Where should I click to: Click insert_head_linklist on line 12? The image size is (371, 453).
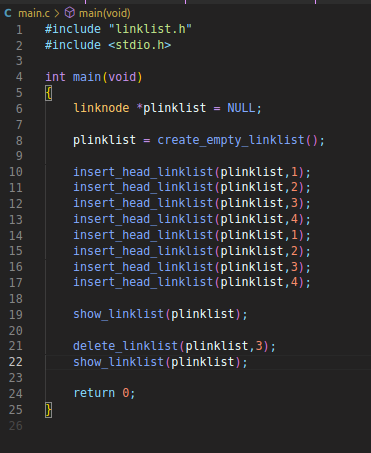[143, 203]
